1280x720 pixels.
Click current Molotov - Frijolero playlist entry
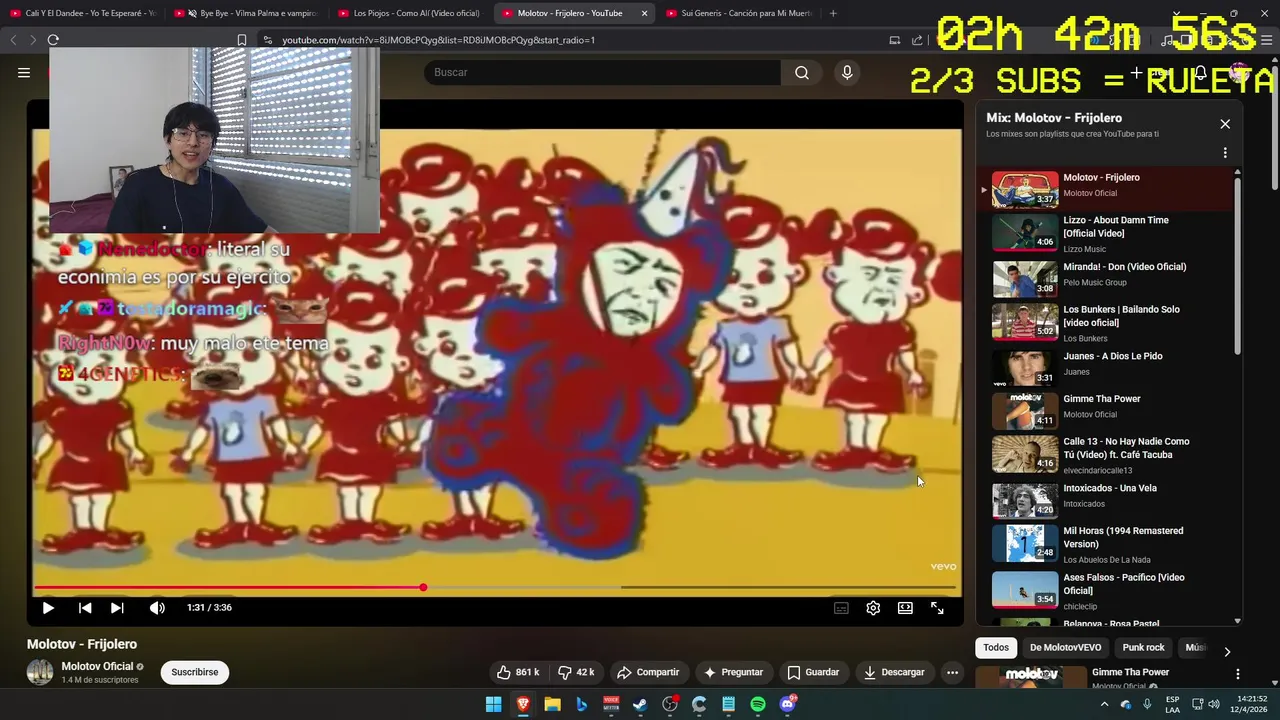coord(1105,189)
